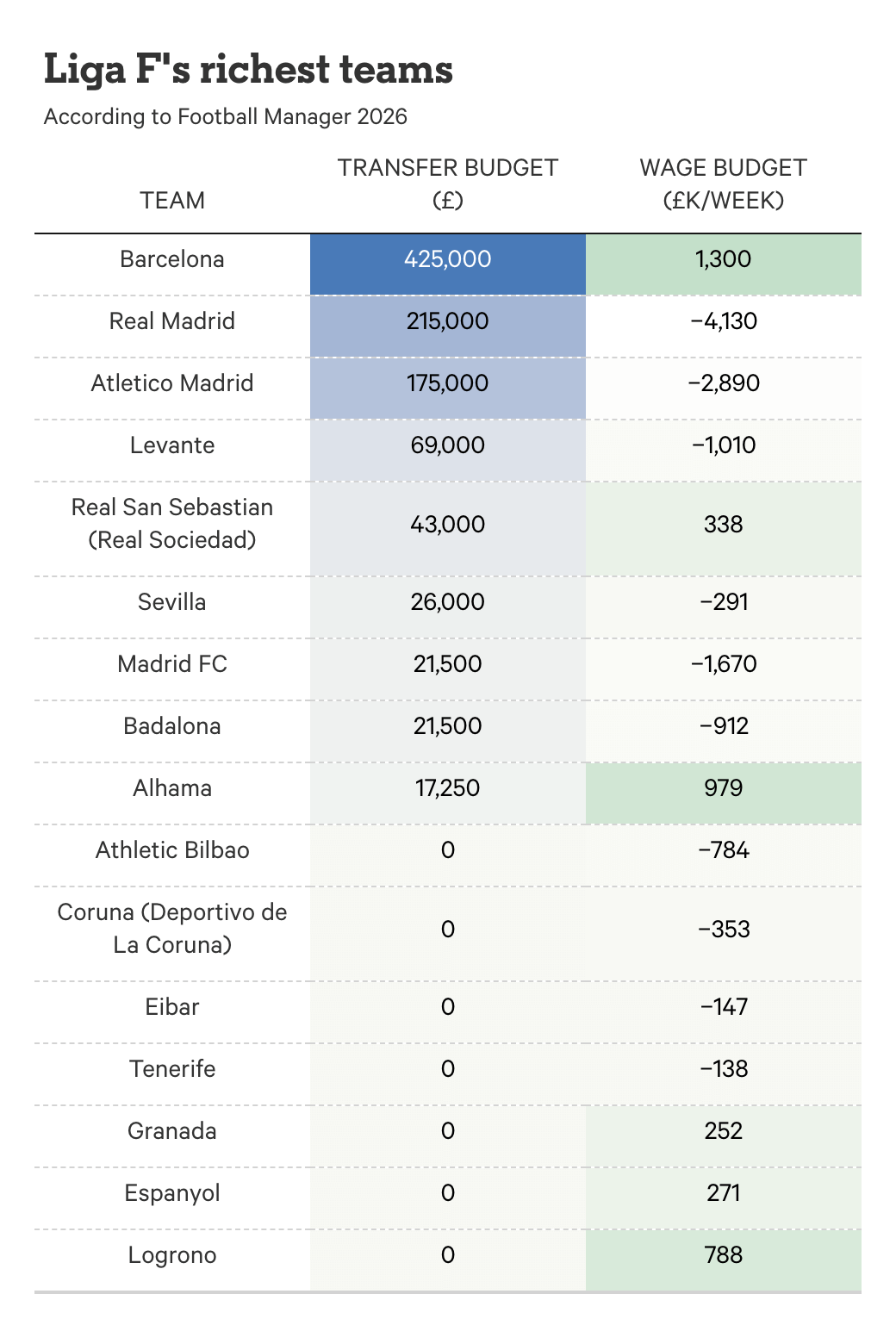Click Atletico Madrid's 175,000 transfer cell
Image resolution: width=896 pixels, height=1325 pixels.
pyautogui.click(x=447, y=383)
